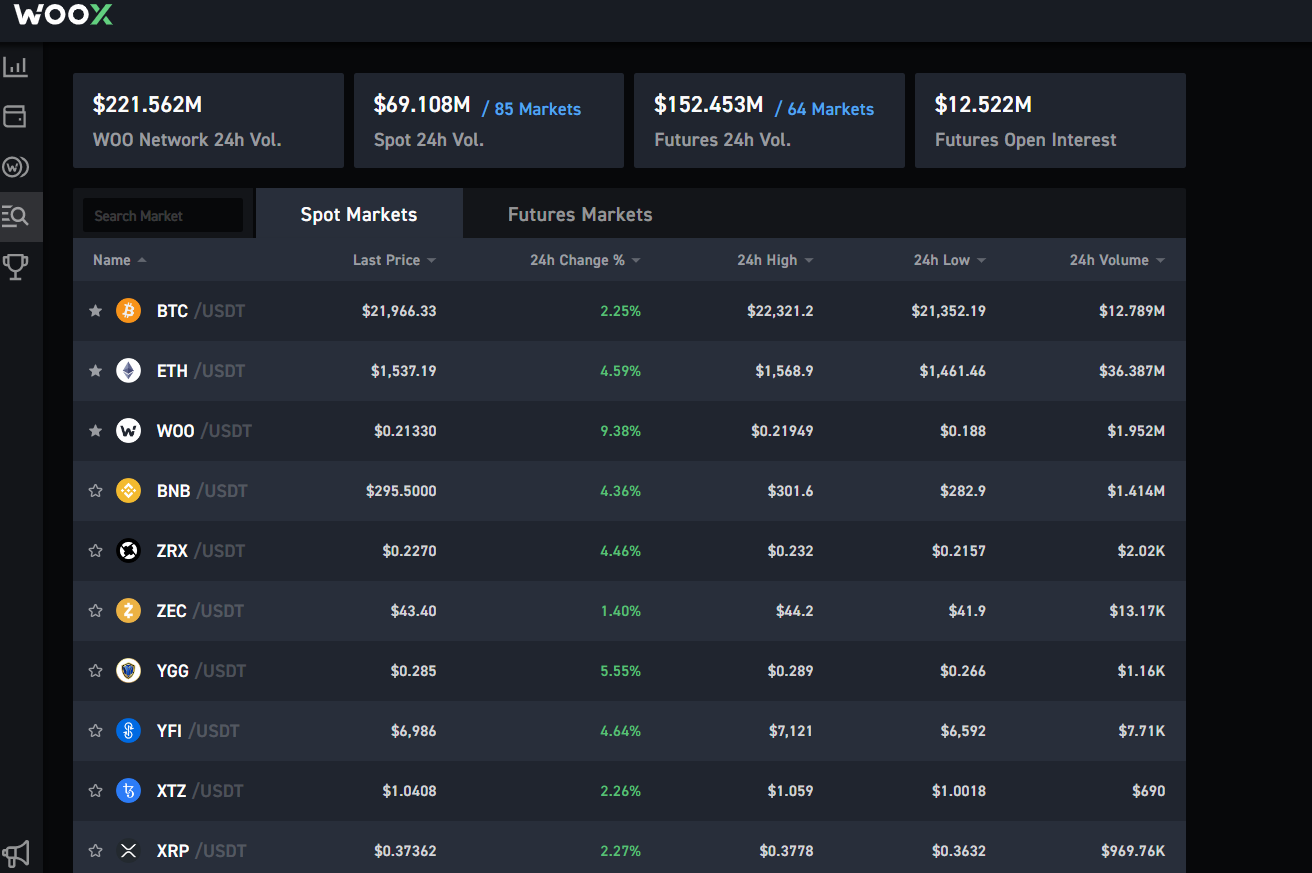The height and width of the screenshot is (873, 1312).
Task: Favorite YFI/USDT with its star
Action: [x=96, y=731]
